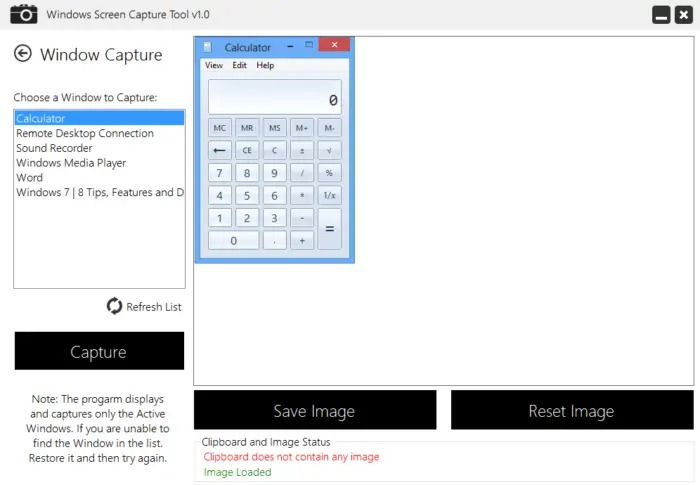
Task: Click the Reset Image button
Action: [572, 410]
